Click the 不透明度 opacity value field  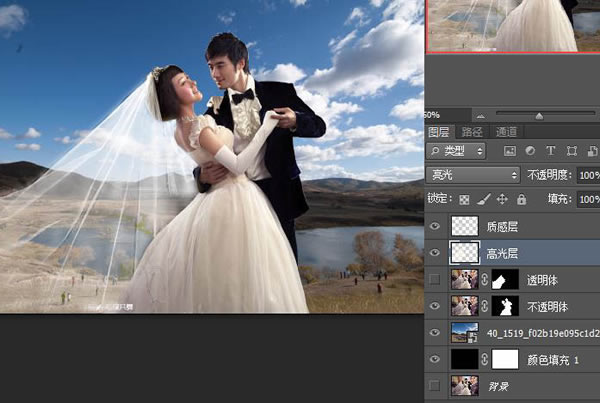[x=589, y=175]
